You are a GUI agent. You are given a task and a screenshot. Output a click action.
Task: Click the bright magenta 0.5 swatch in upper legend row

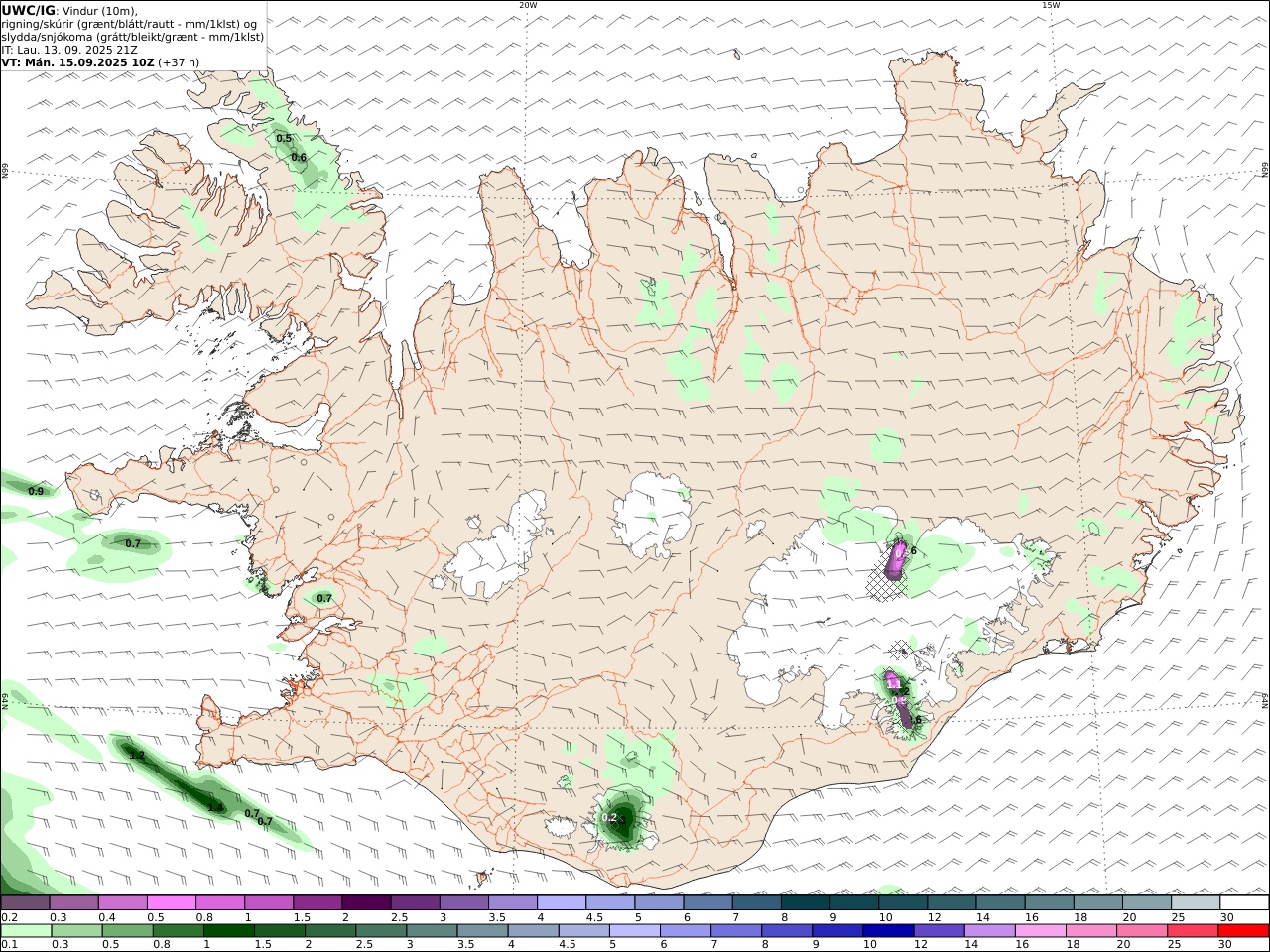click(171, 902)
